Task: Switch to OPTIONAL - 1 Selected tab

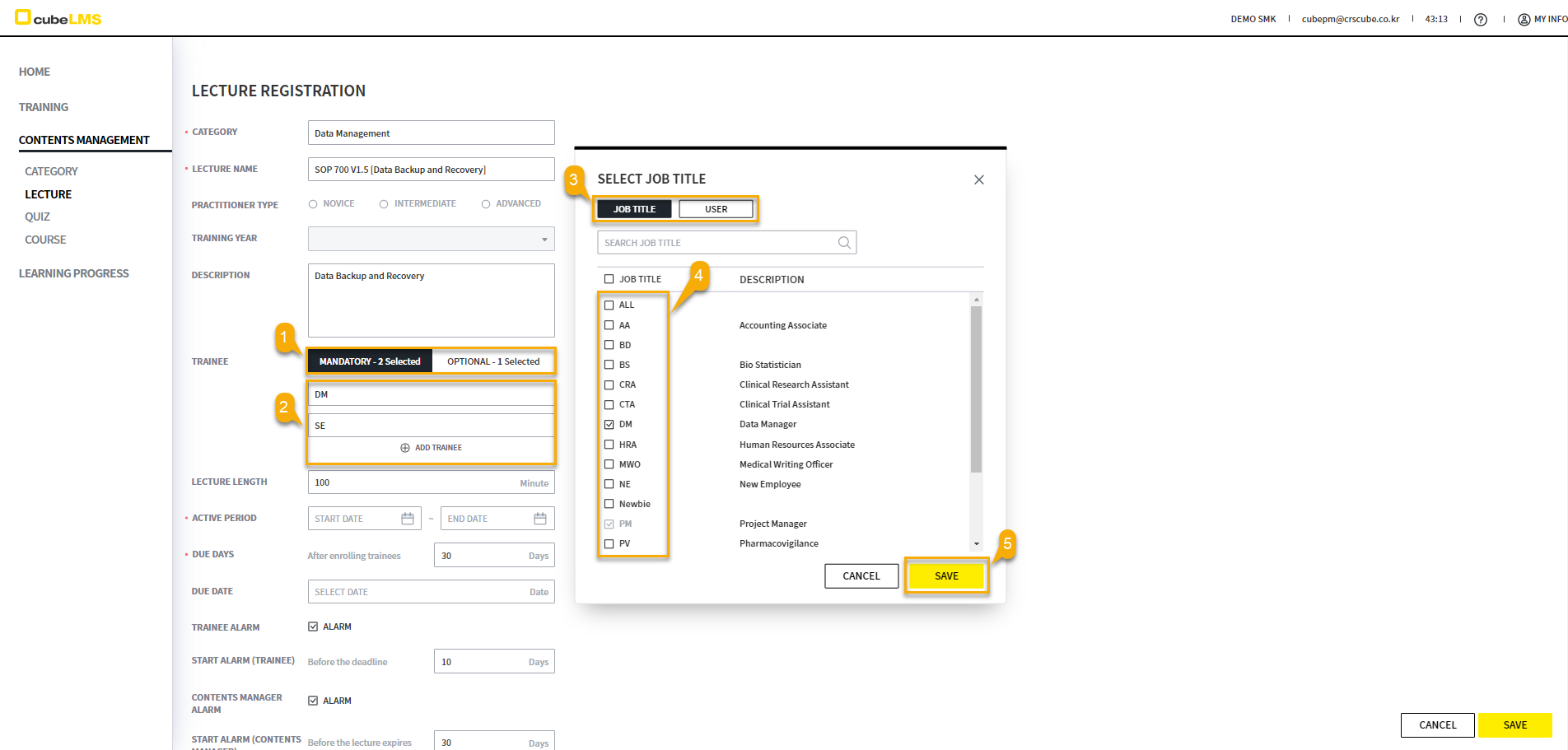Action: pyautogui.click(x=493, y=361)
